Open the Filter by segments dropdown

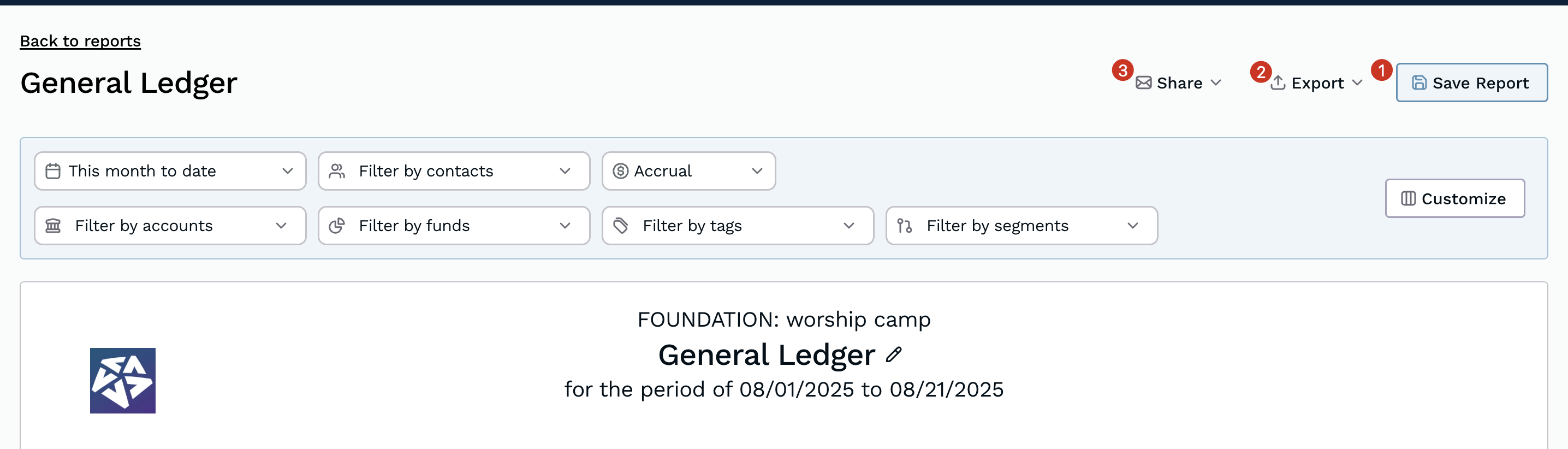coord(1021,226)
